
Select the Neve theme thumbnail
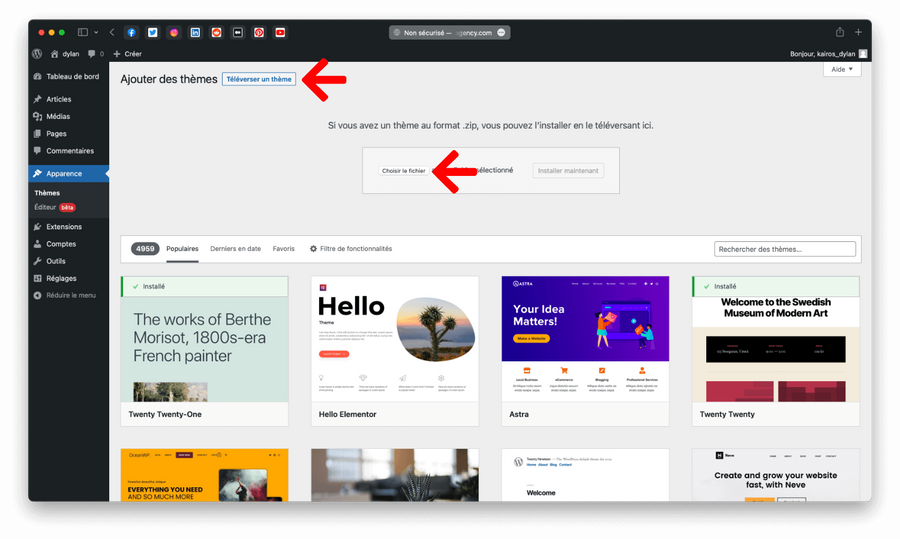(776, 475)
